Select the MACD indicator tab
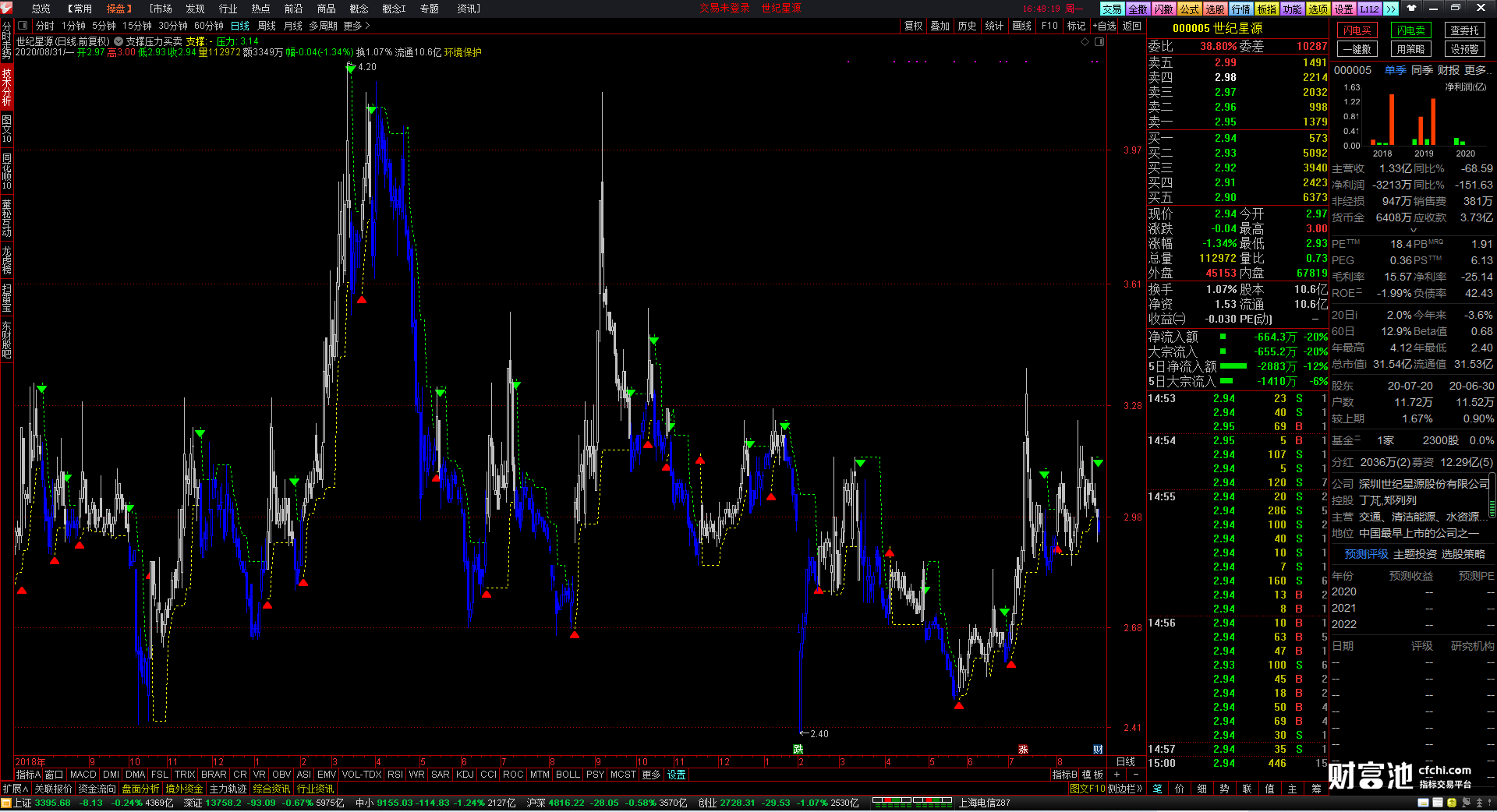 (83, 775)
